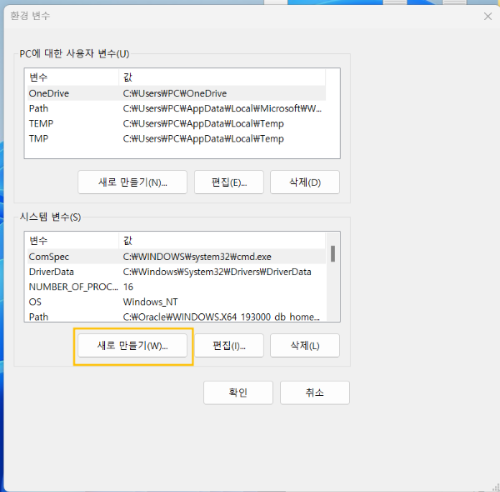Select the OneDrive user variable row

[177, 93]
